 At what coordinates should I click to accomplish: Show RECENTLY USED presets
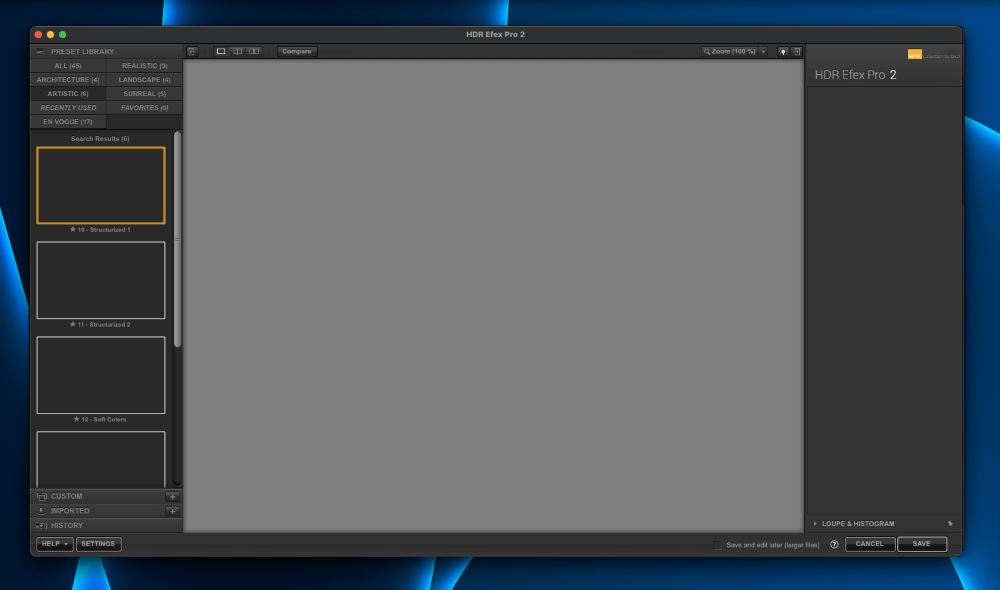click(x=68, y=108)
